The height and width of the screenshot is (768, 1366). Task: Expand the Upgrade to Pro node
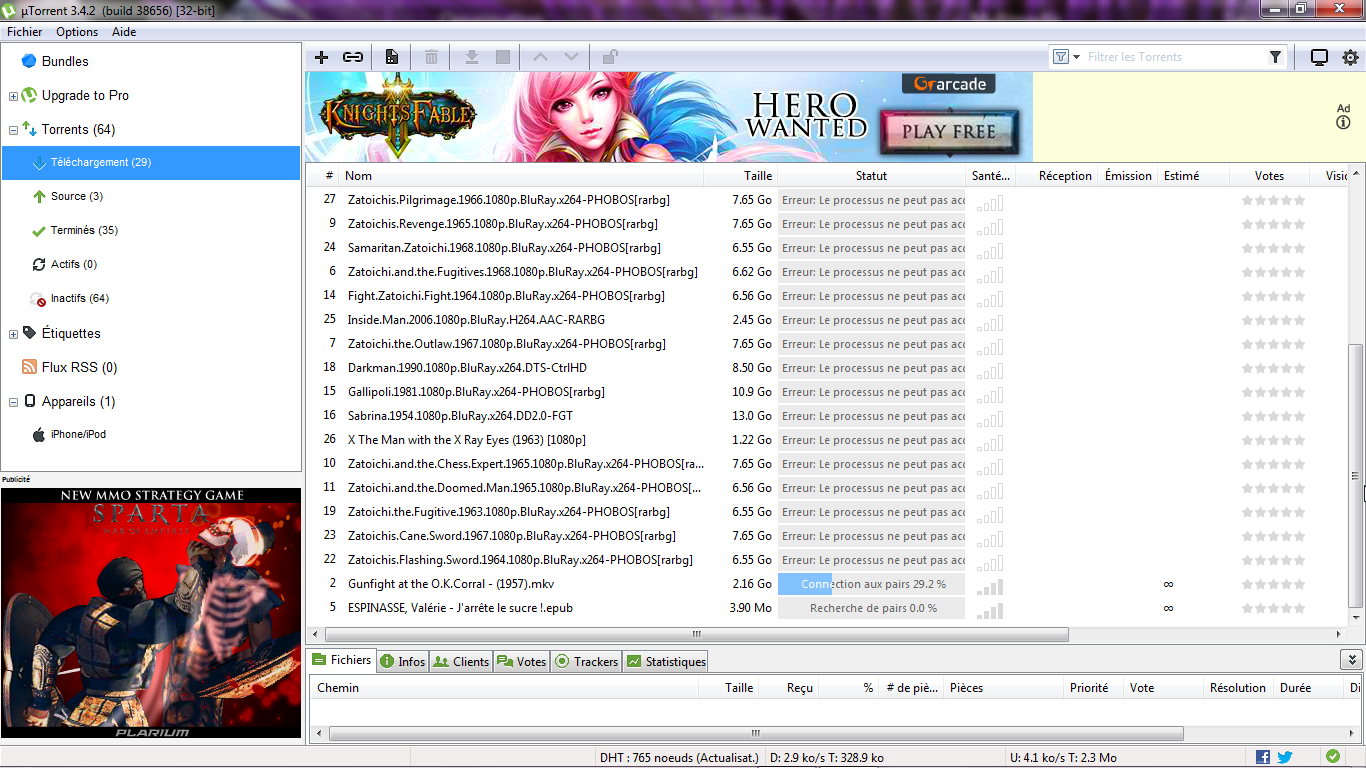click(13, 96)
